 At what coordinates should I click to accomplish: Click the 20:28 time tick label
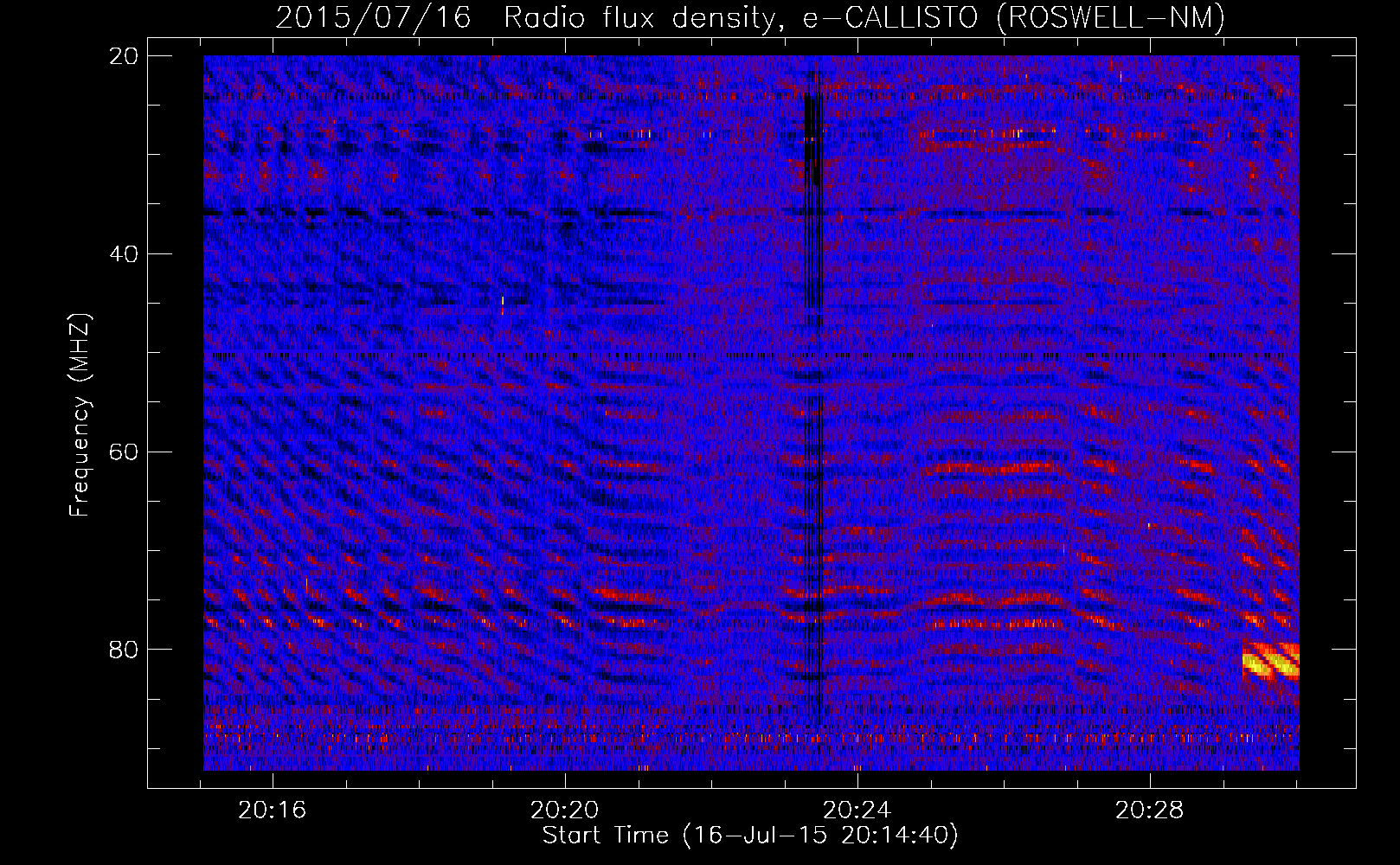point(1149,811)
